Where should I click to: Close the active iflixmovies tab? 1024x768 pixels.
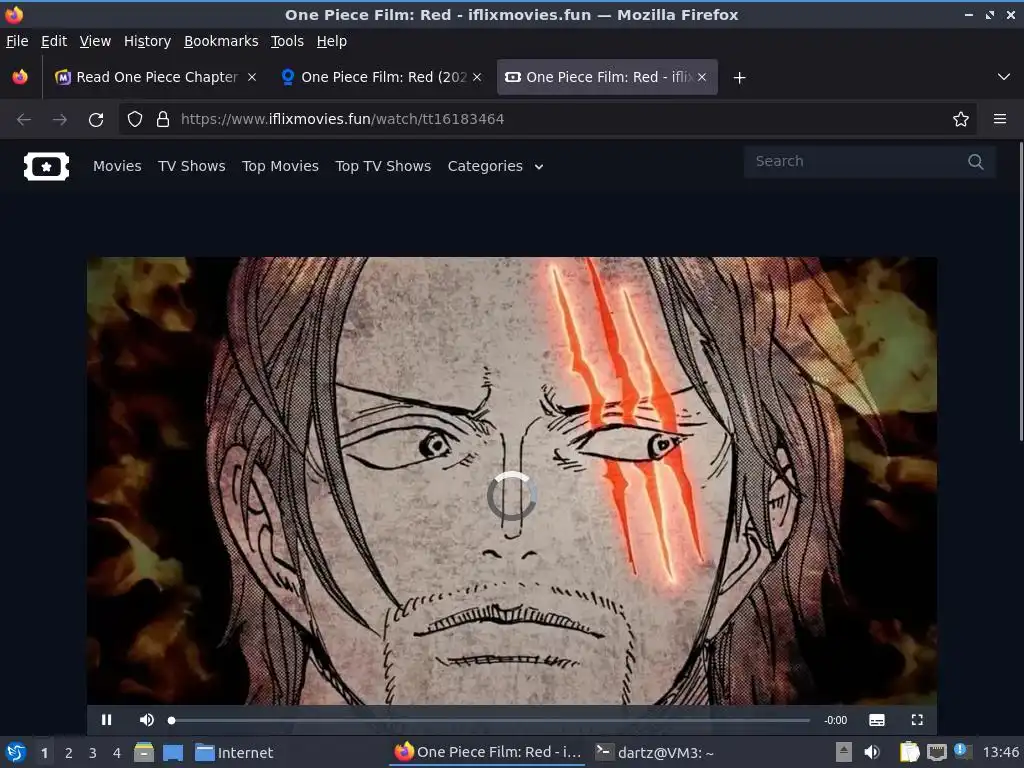point(701,77)
